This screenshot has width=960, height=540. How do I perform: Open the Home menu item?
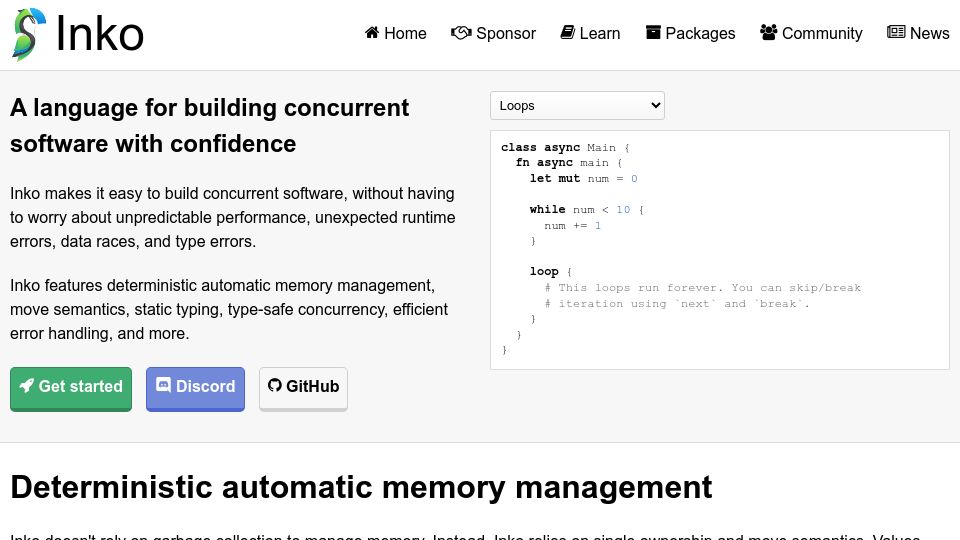396,33
